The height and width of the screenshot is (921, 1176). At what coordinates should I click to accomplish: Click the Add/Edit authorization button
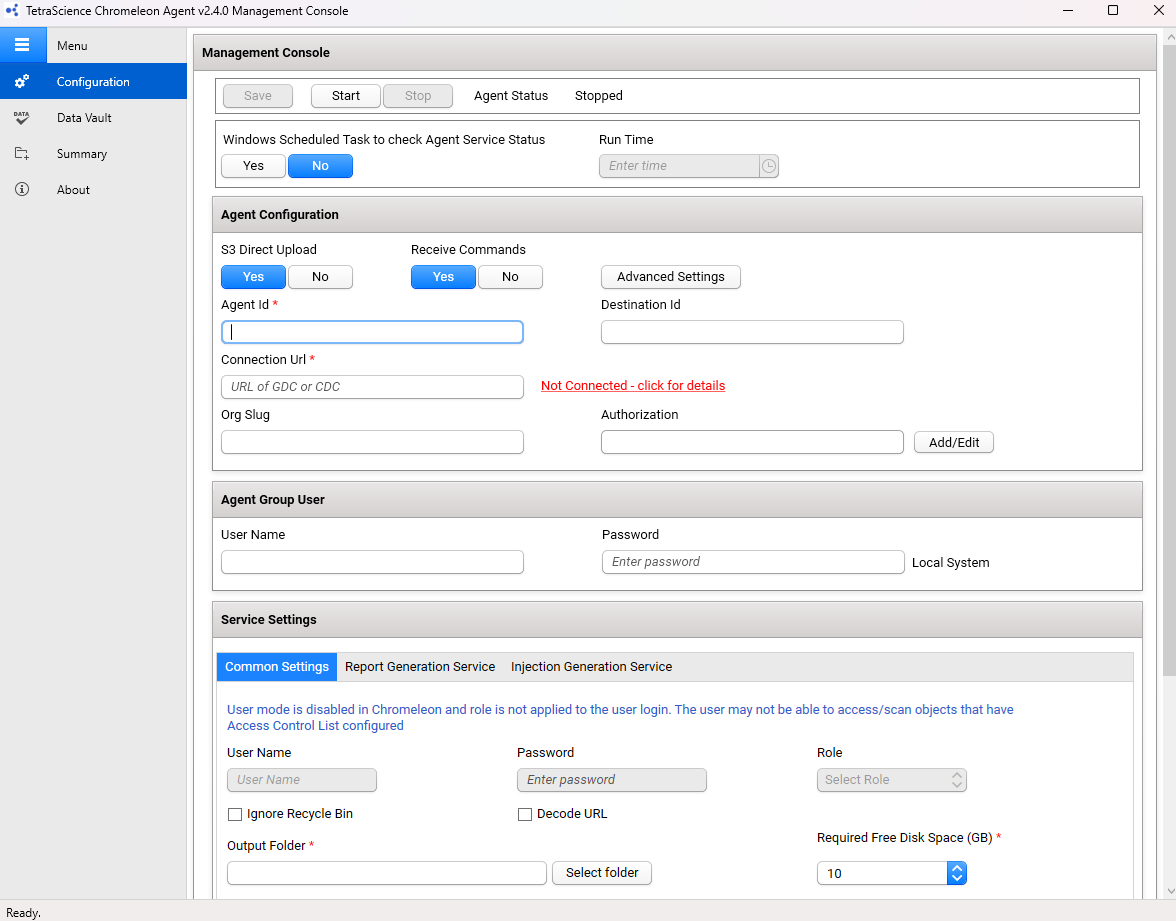point(953,442)
